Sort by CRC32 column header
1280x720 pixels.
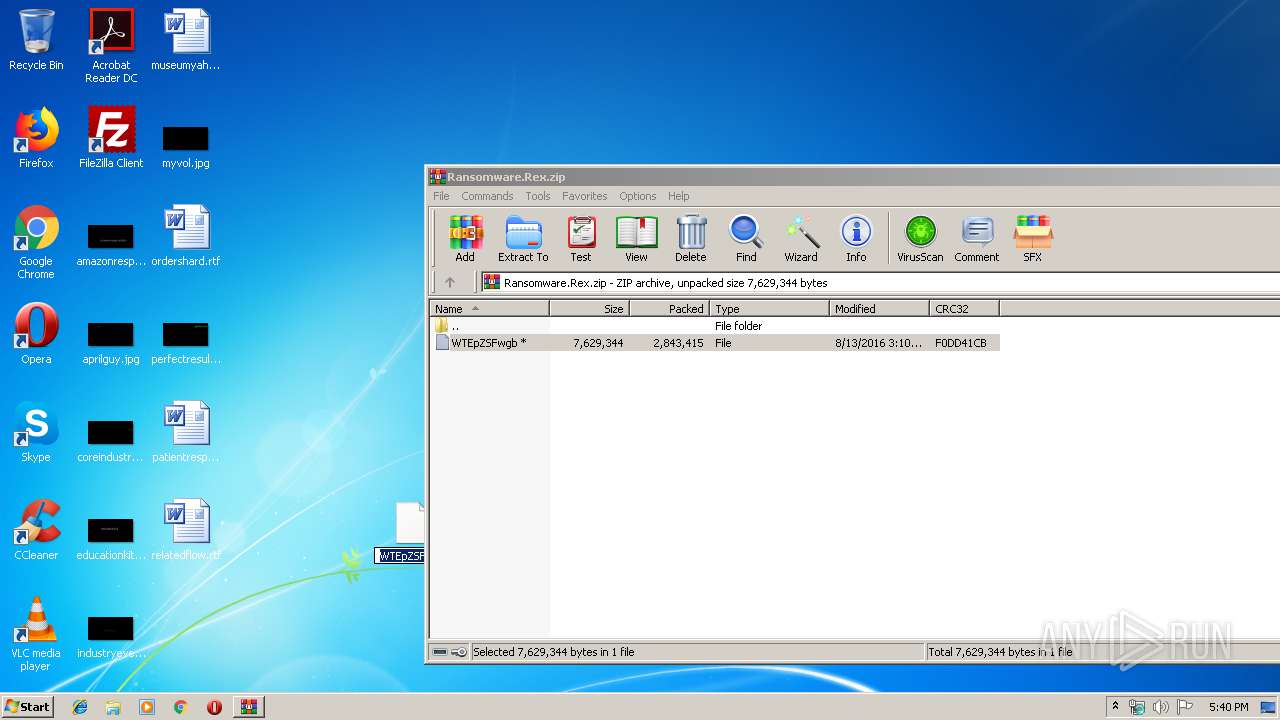(965, 309)
